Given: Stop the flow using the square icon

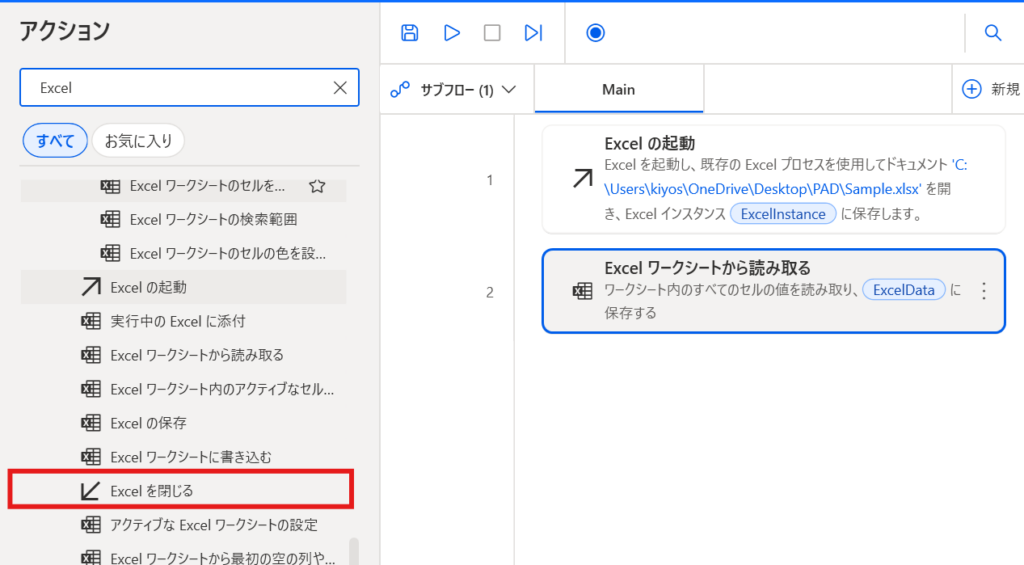Looking at the screenshot, I should (492, 33).
